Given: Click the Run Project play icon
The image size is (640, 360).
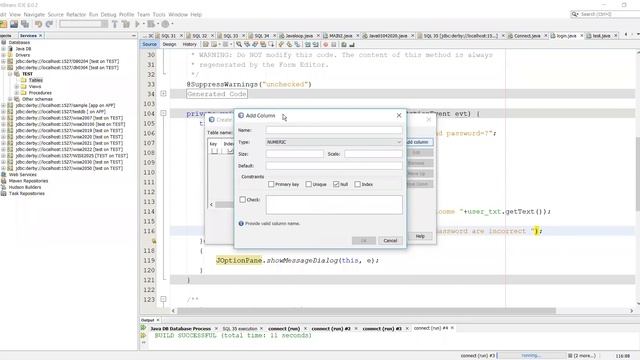Looking at the screenshot, I should 138,24.
